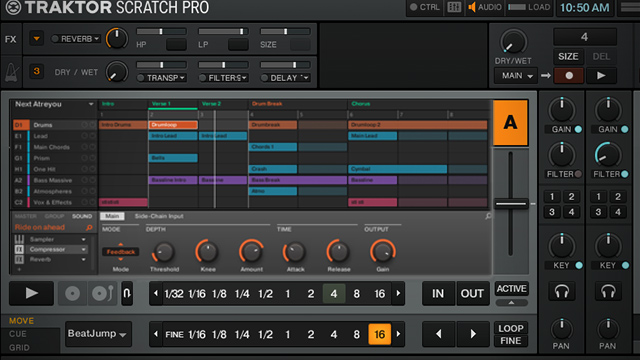Image resolution: width=640 pixels, height=360 pixels.
Task: Click the Compressor FX icon
Action: 19,249
